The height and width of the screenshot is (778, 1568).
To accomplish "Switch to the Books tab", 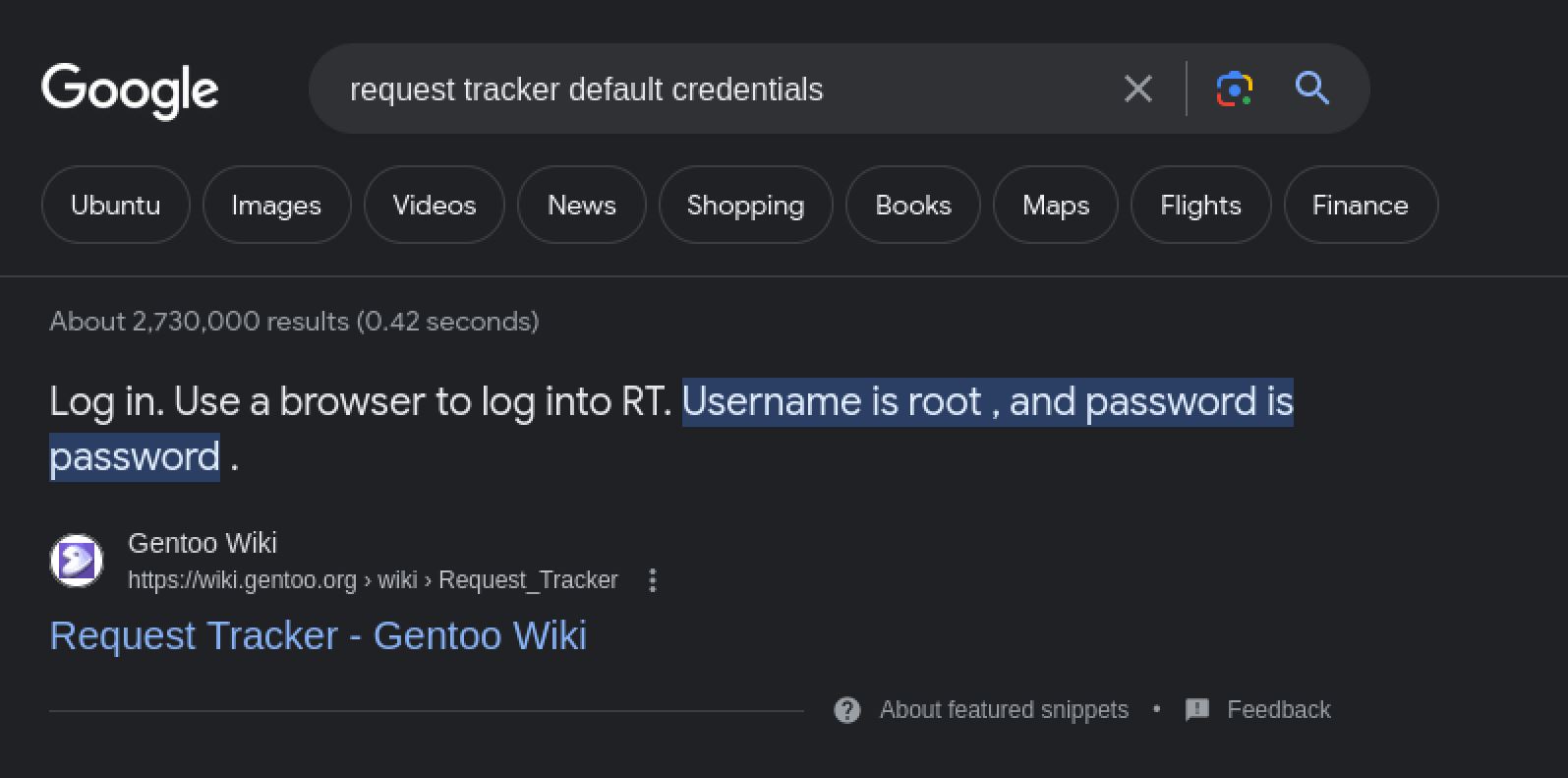I will pos(912,205).
